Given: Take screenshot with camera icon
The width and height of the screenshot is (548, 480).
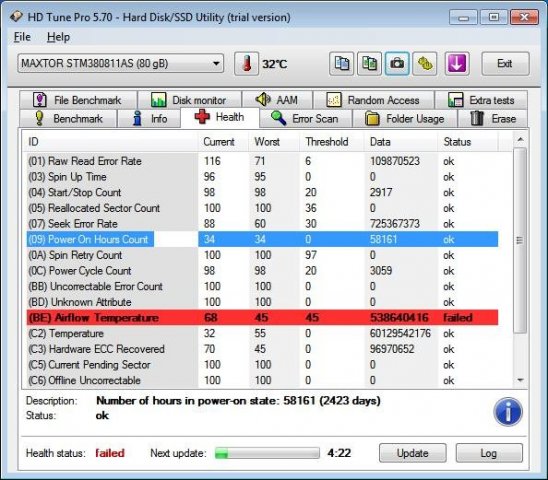Looking at the screenshot, I should pyautogui.click(x=397, y=64).
